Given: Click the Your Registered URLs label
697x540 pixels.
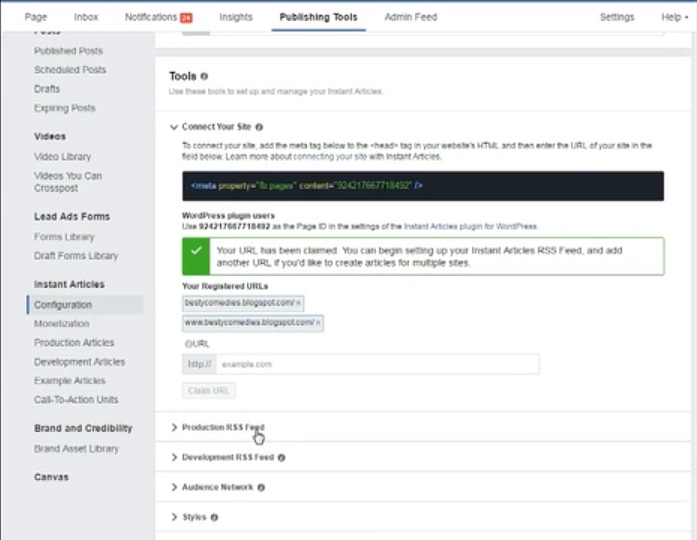Looking at the screenshot, I should tap(225, 286).
